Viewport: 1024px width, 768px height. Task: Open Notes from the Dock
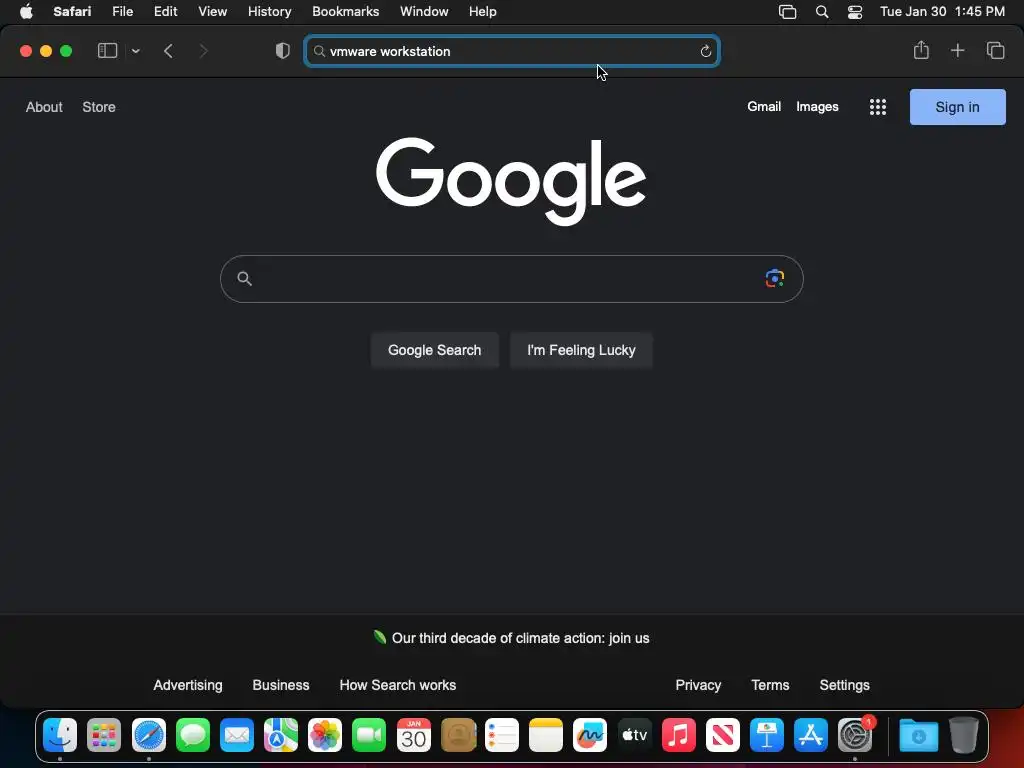(x=546, y=735)
